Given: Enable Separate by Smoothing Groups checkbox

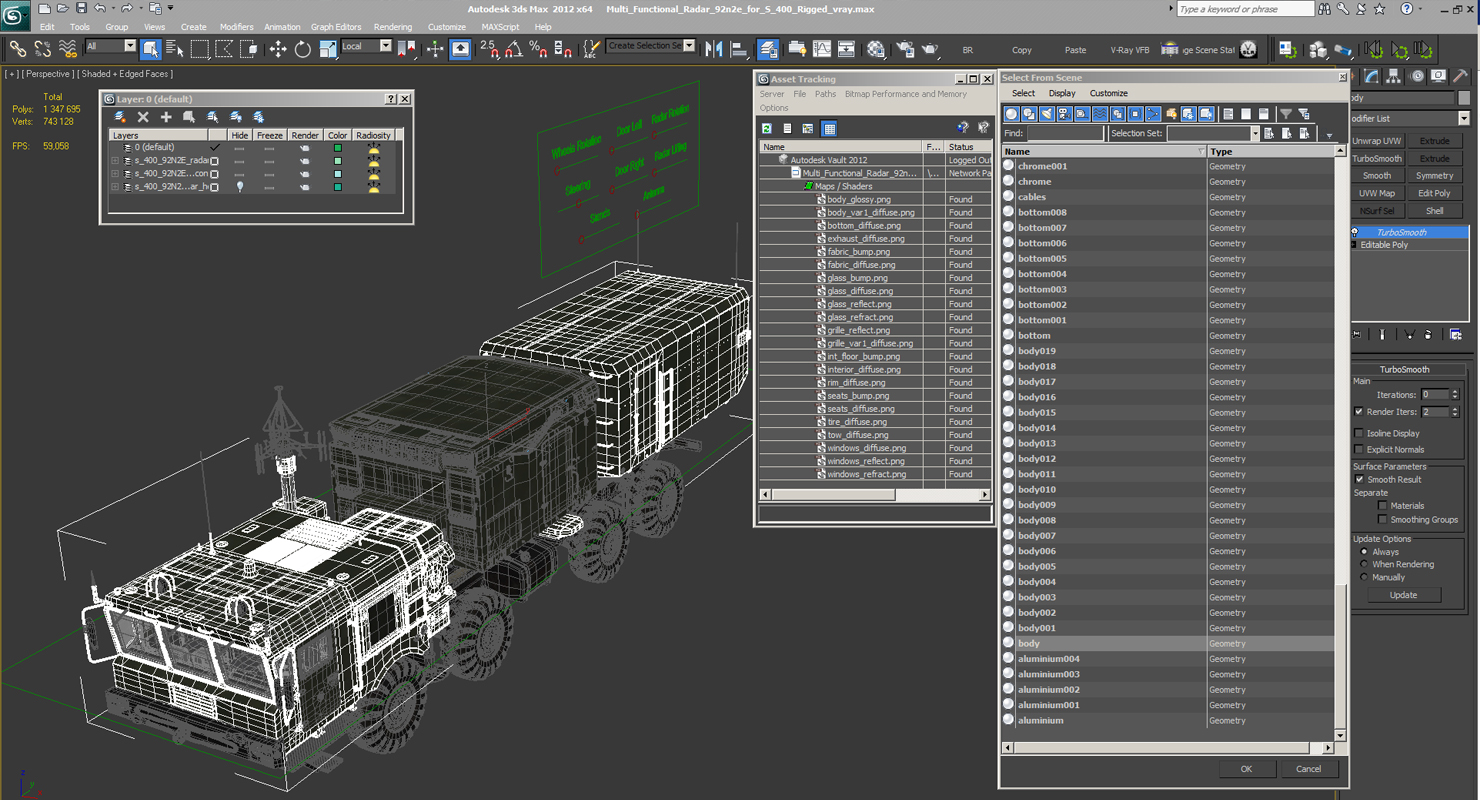Looking at the screenshot, I should [x=1383, y=519].
